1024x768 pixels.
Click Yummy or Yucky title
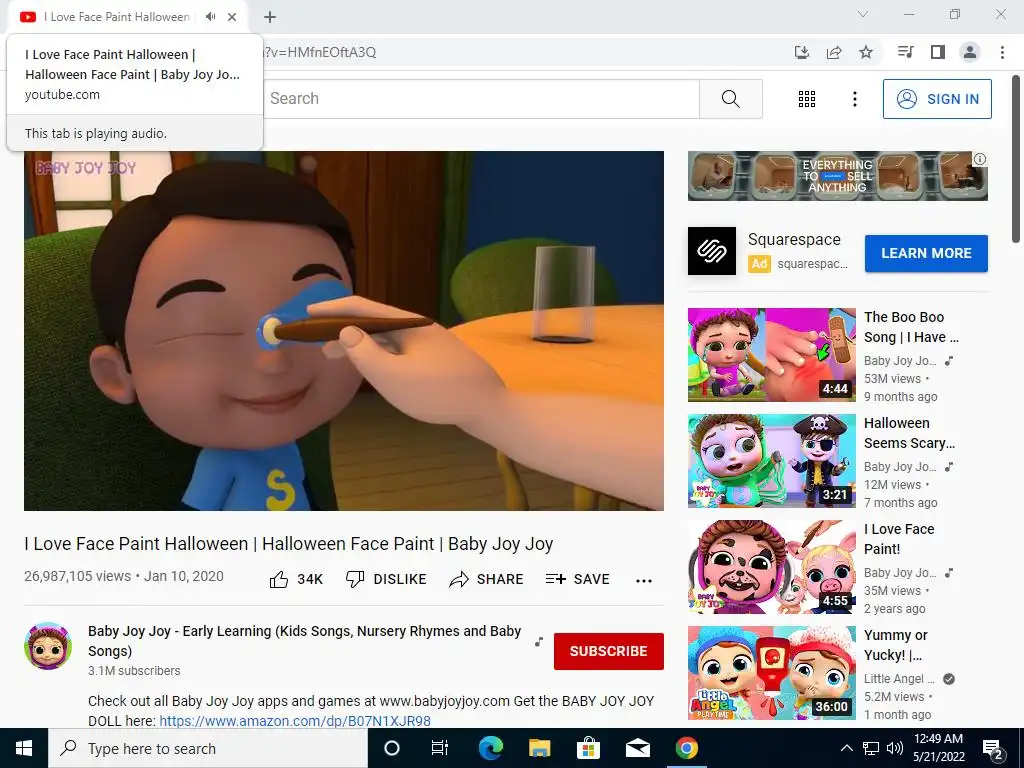click(x=895, y=645)
